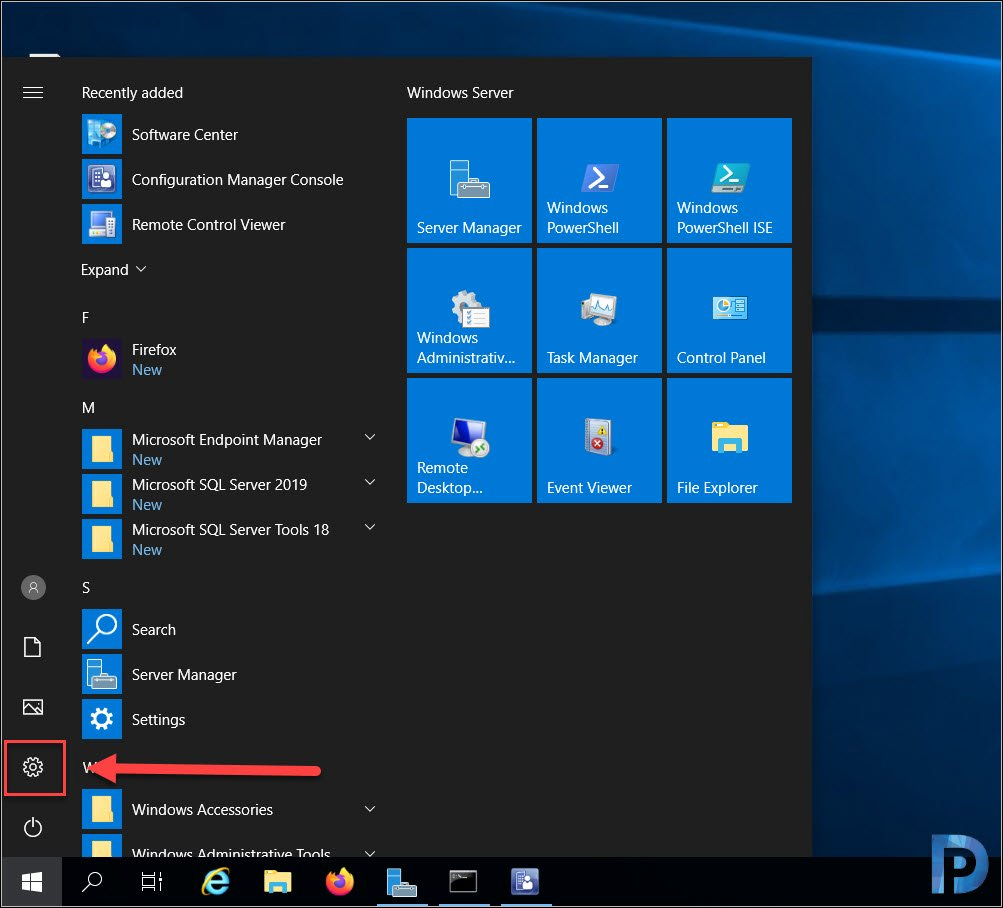
Task: Click the M section letter header
Action: [88, 408]
